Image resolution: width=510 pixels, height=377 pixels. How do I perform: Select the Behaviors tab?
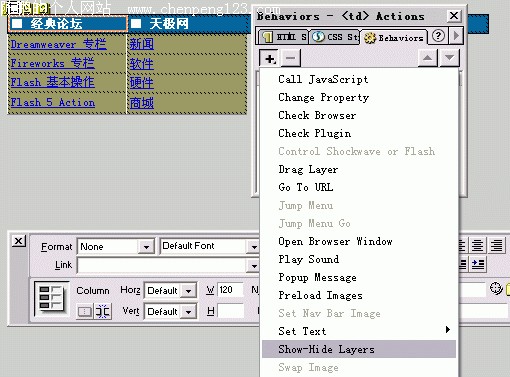pyautogui.click(x=394, y=38)
